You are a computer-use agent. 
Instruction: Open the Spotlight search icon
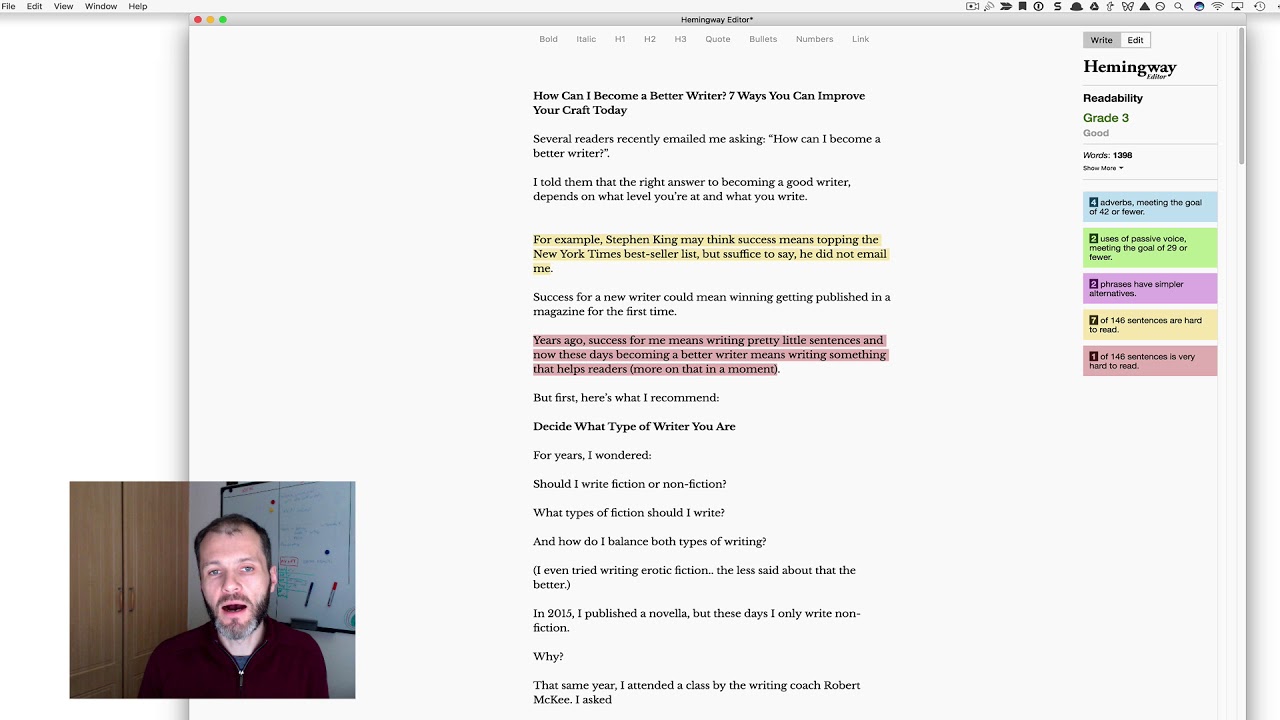click(x=1179, y=6)
